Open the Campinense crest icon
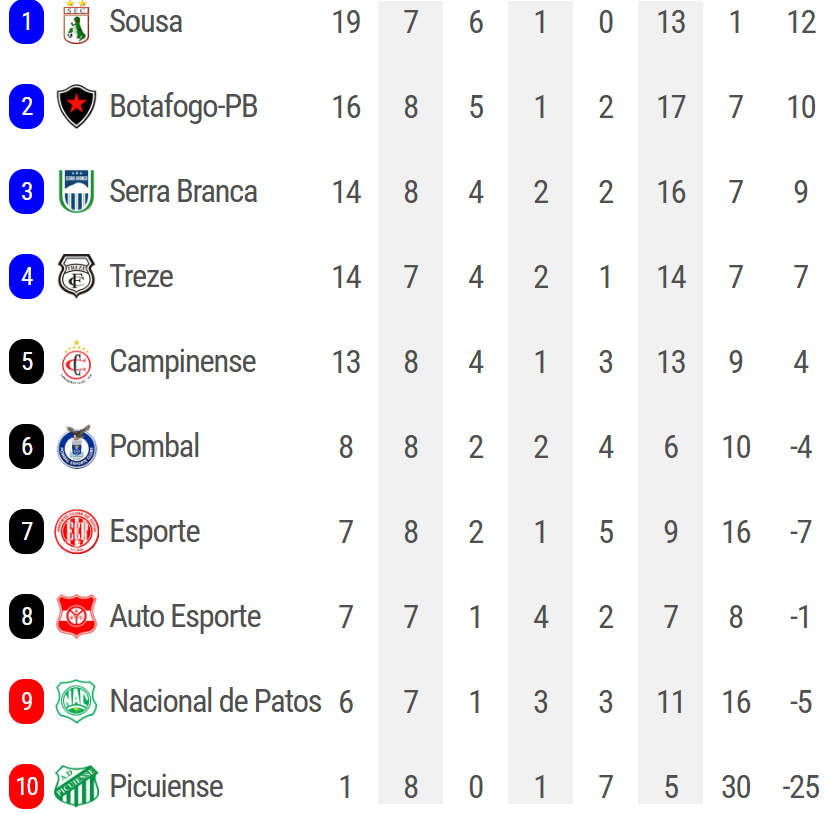 click(x=76, y=362)
